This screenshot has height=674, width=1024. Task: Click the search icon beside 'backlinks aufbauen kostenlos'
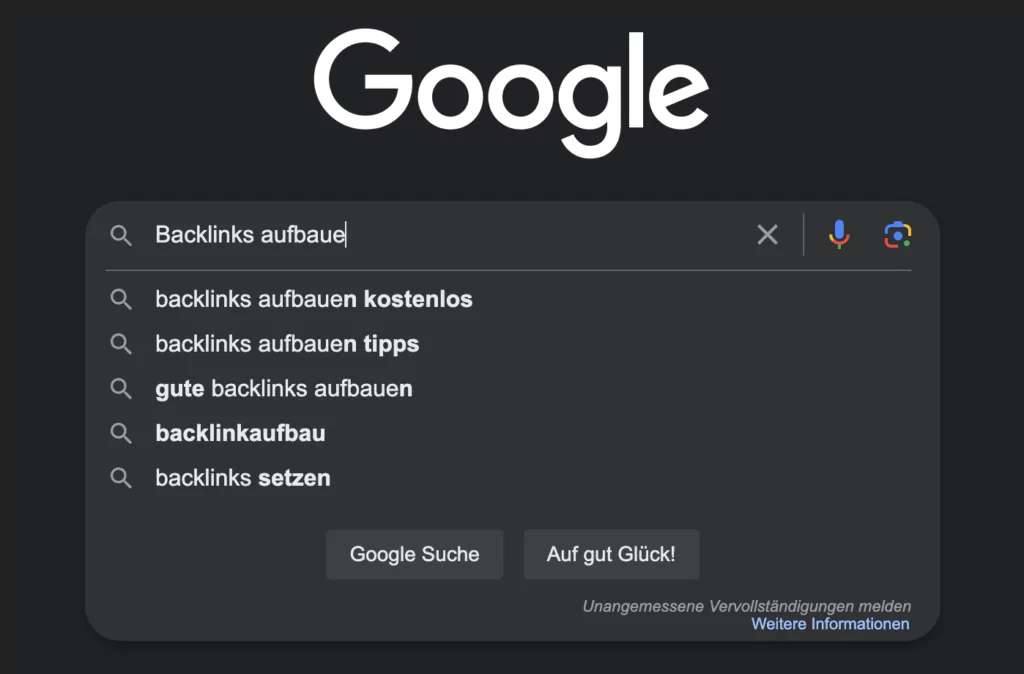[x=121, y=299]
